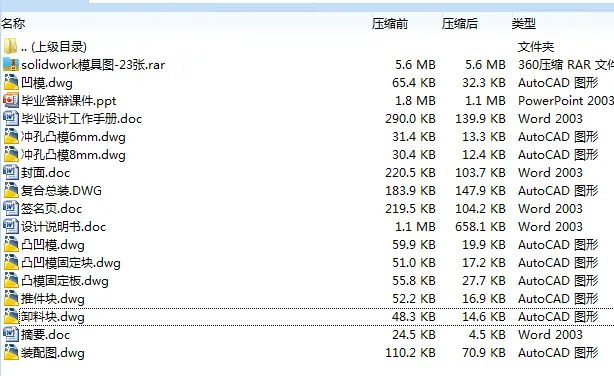Viewport: 614px width, 376px height.
Task: Click the 51.0 KB original size cell
Action: pyautogui.click(x=414, y=263)
